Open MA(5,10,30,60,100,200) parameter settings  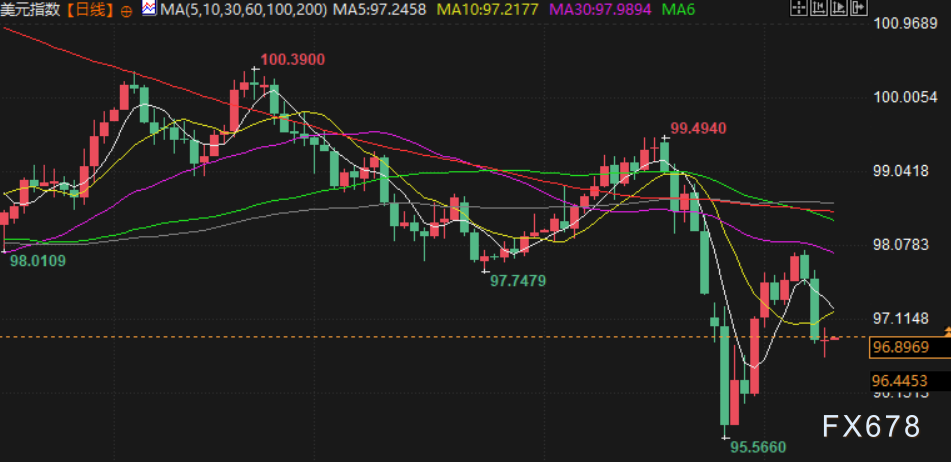pos(244,10)
